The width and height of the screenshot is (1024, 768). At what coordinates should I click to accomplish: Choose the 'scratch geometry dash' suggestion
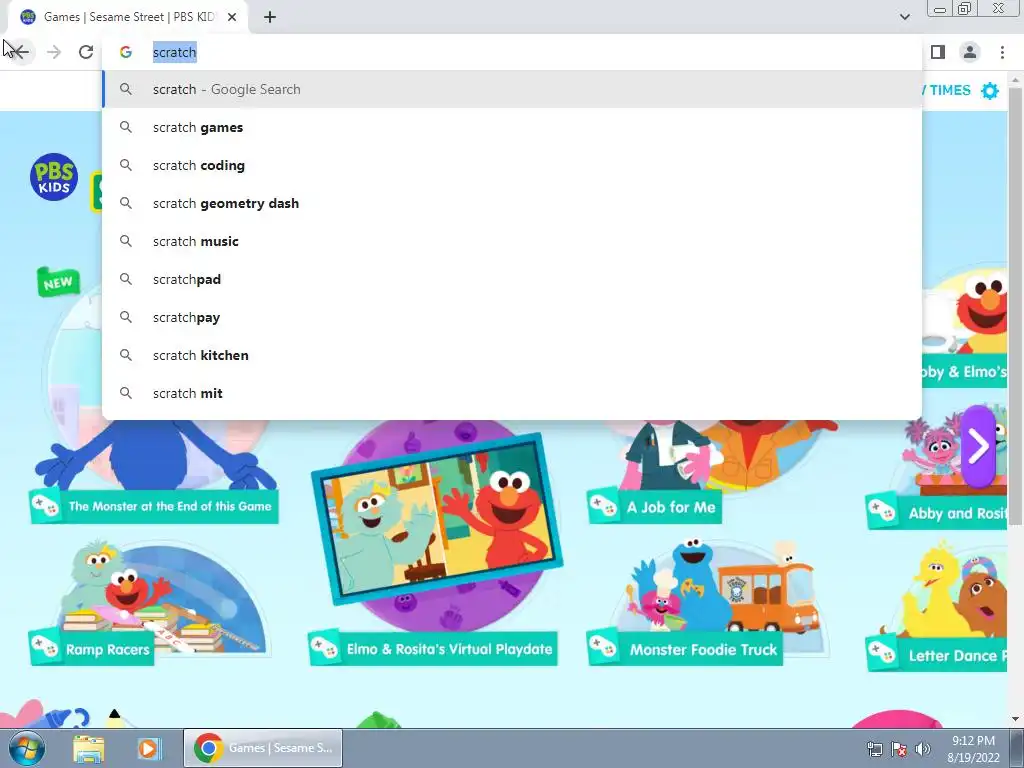tap(512, 203)
